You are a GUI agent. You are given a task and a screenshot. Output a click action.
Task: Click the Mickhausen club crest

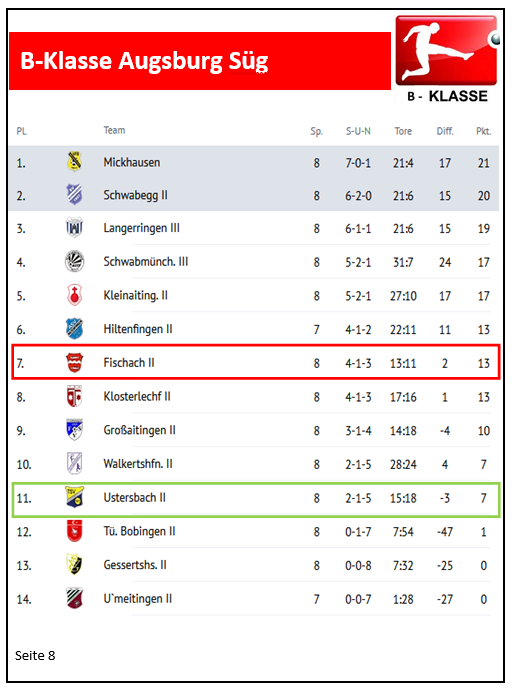pos(75,161)
